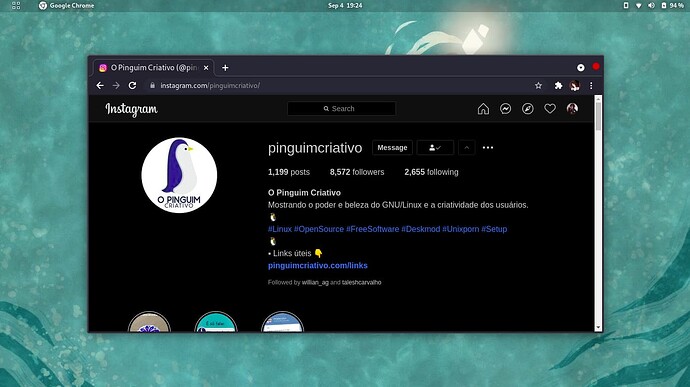Open the #OpenSource hashtag
Viewport: 690px width, 387px height.
(x=319, y=229)
